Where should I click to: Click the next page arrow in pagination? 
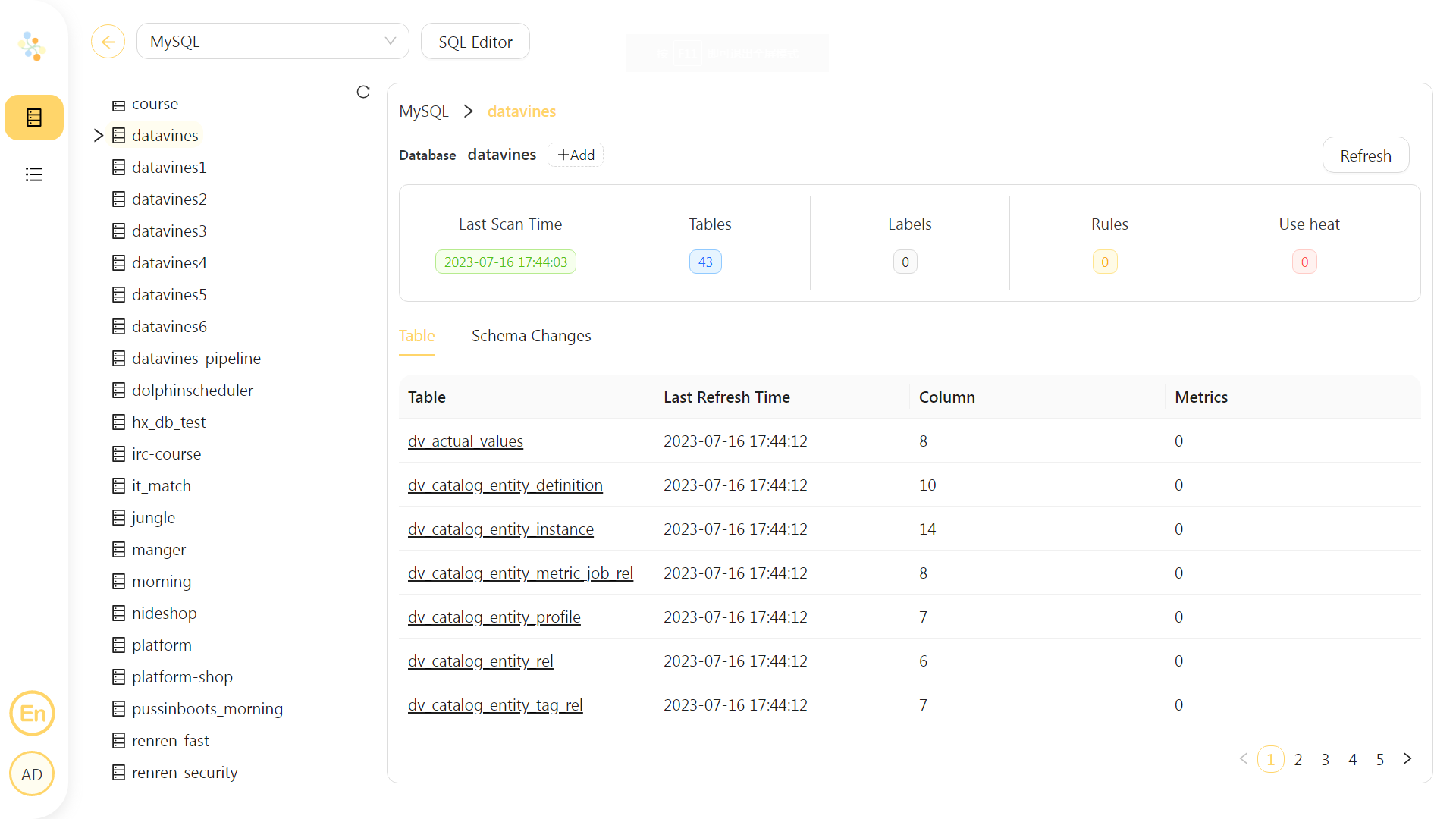tap(1408, 759)
